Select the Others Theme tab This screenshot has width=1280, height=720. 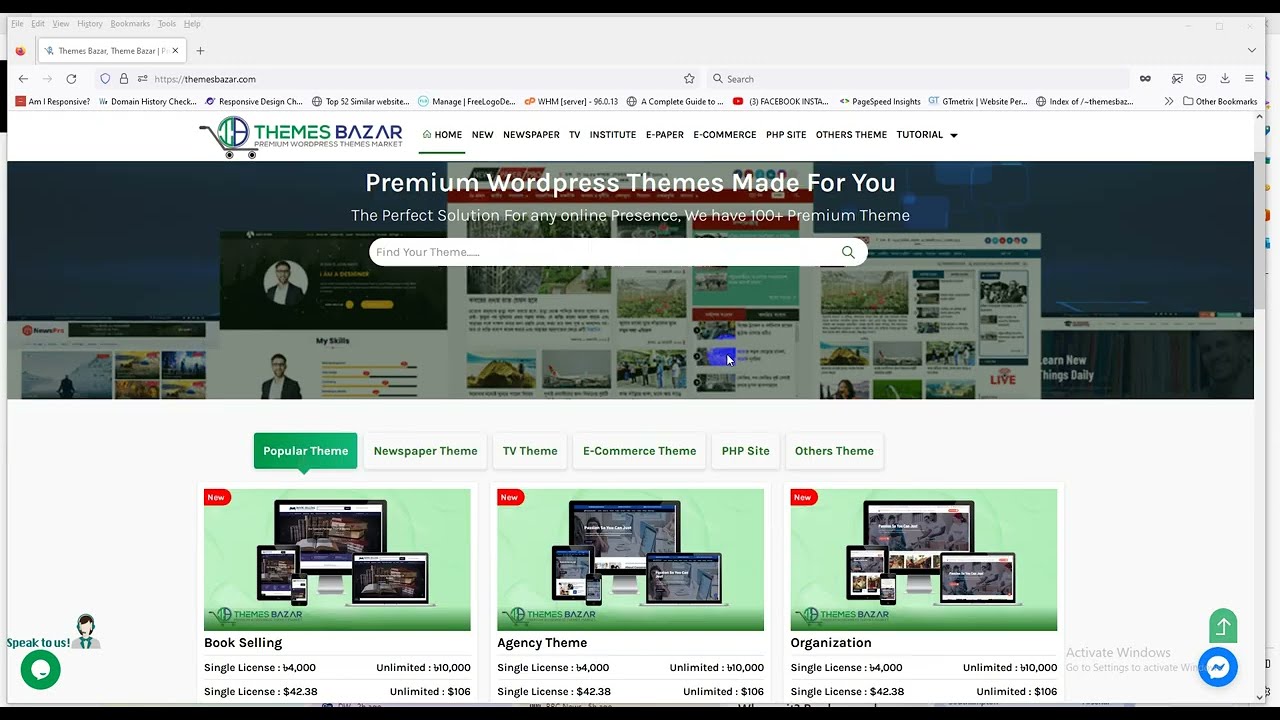point(834,451)
